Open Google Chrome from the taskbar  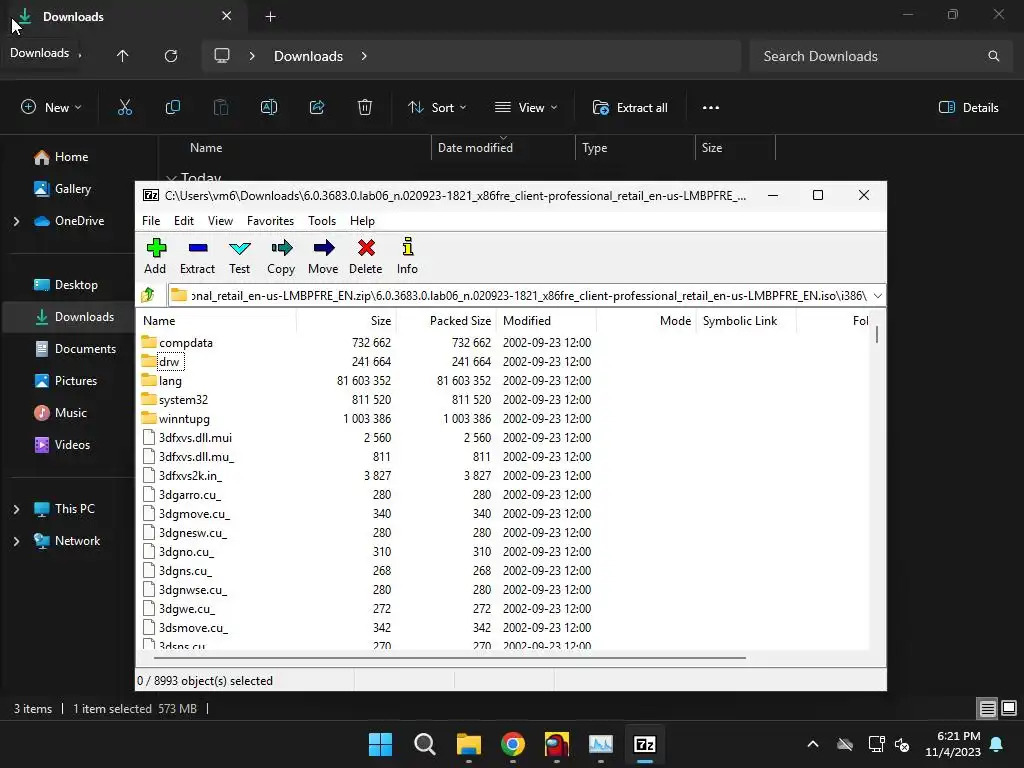coord(513,744)
